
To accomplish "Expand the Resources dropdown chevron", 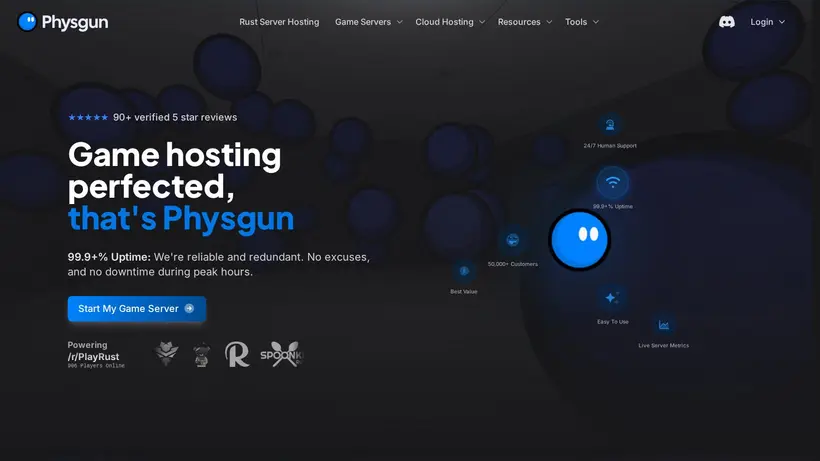I will pos(549,22).
